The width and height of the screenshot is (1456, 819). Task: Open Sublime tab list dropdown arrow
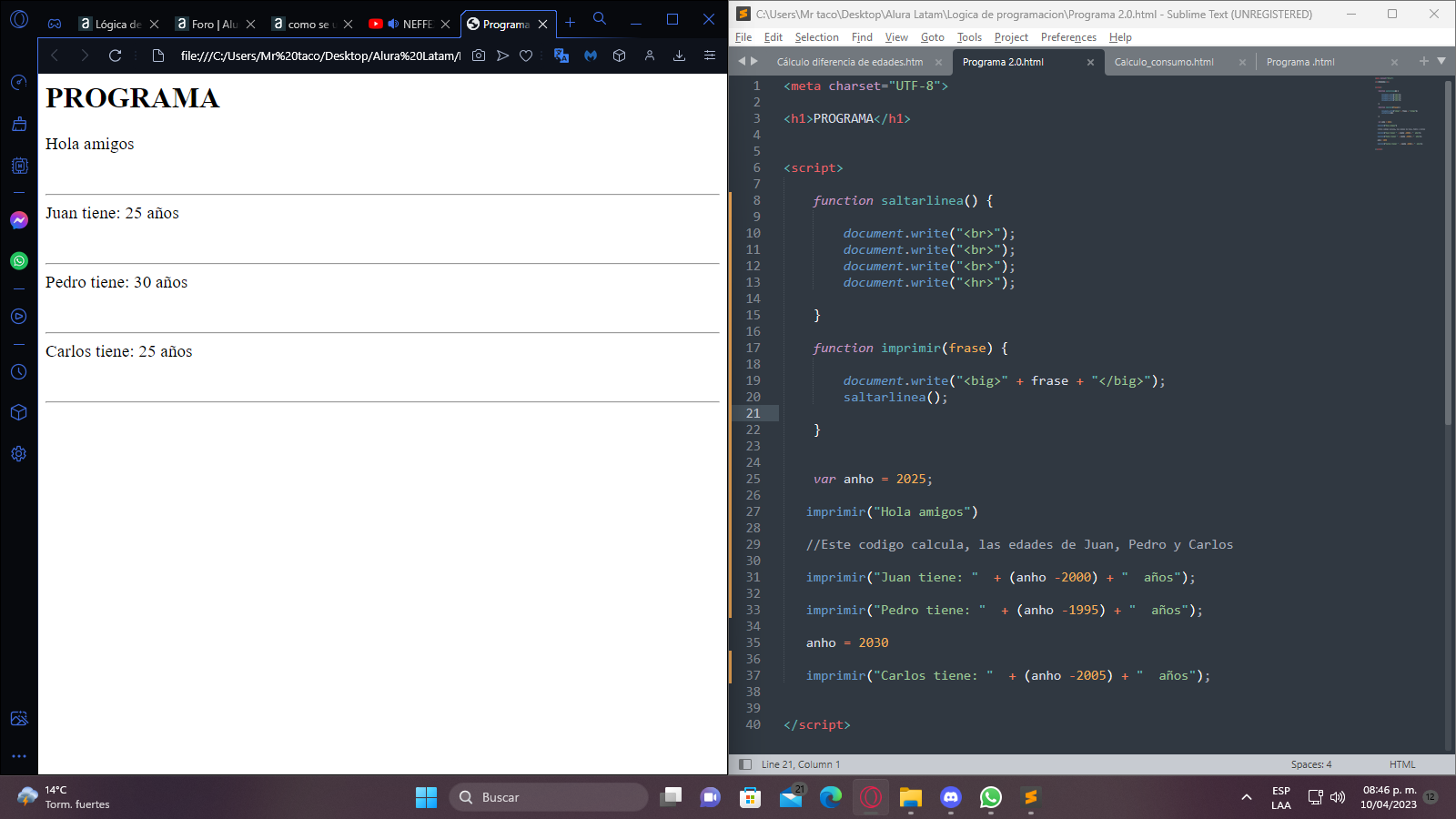click(1441, 61)
